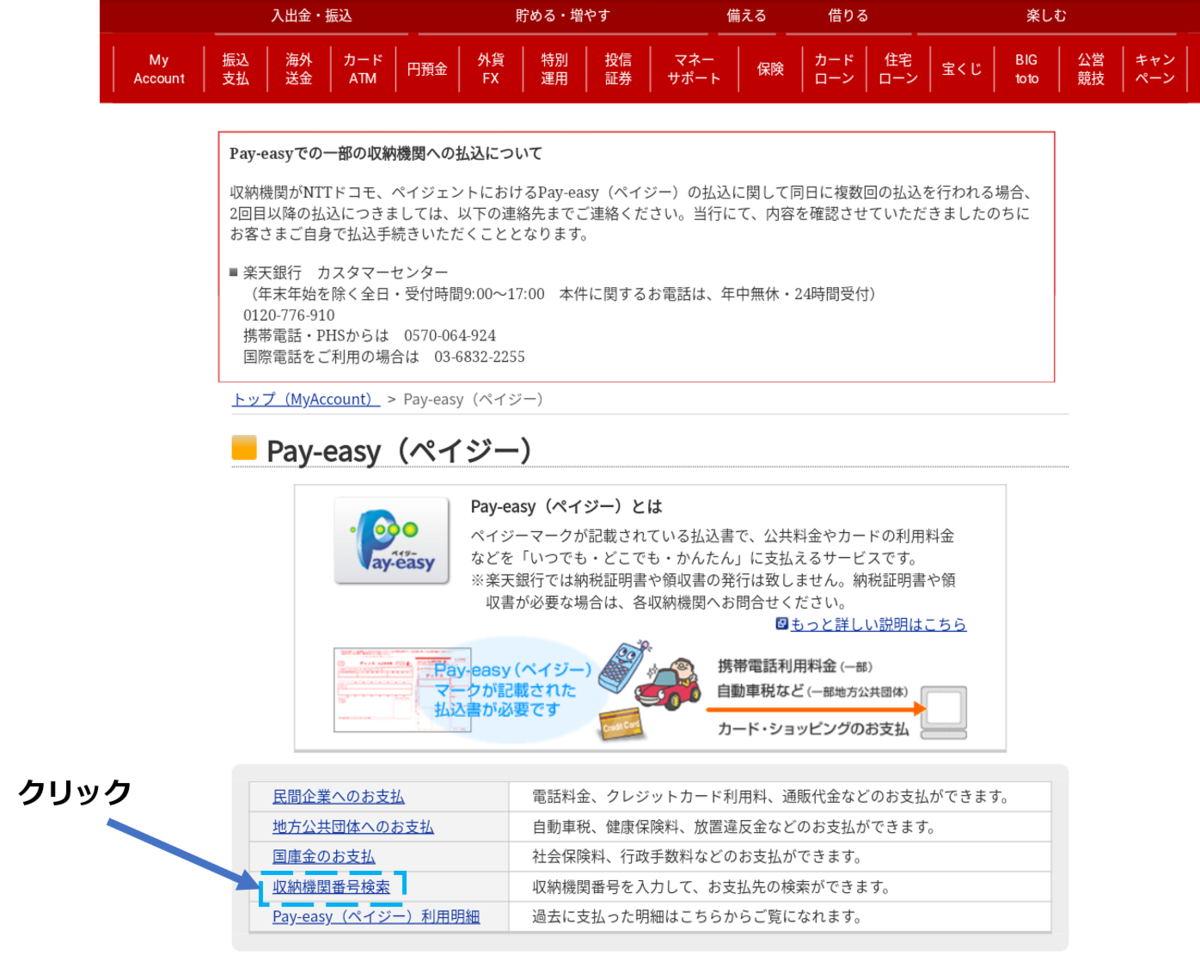This screenshot has height=967, width=1200.
Task: Open My Account menu item
Action: pos(159,70)
